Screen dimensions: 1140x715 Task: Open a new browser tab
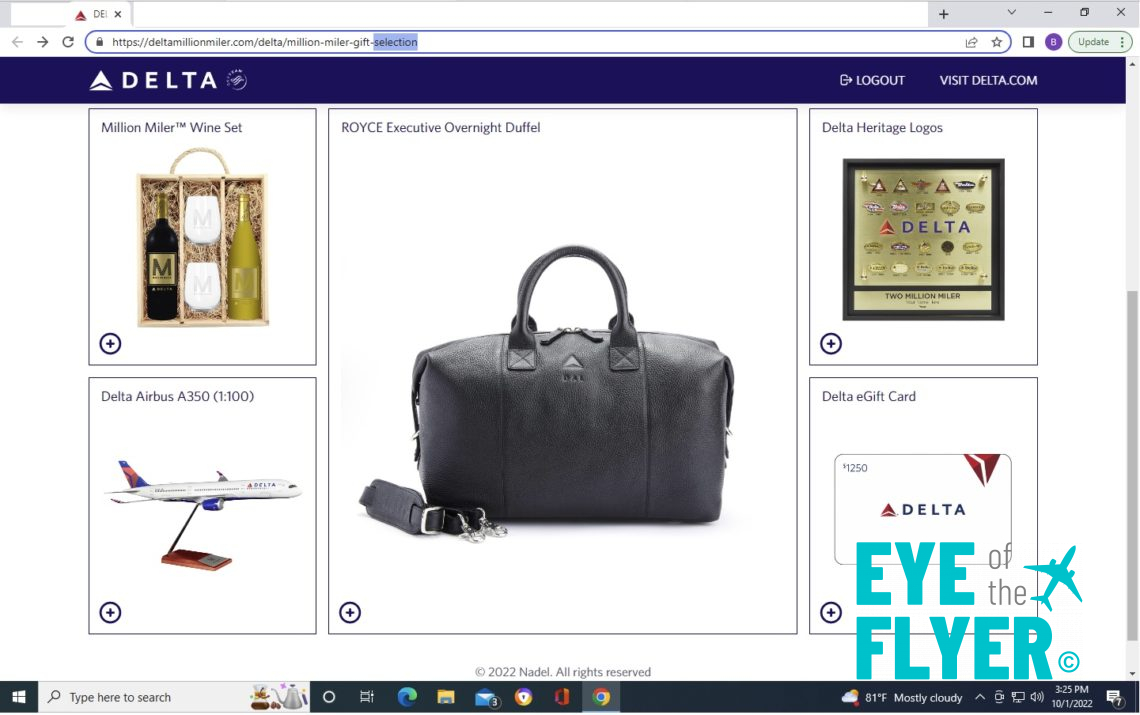(944, 14)
